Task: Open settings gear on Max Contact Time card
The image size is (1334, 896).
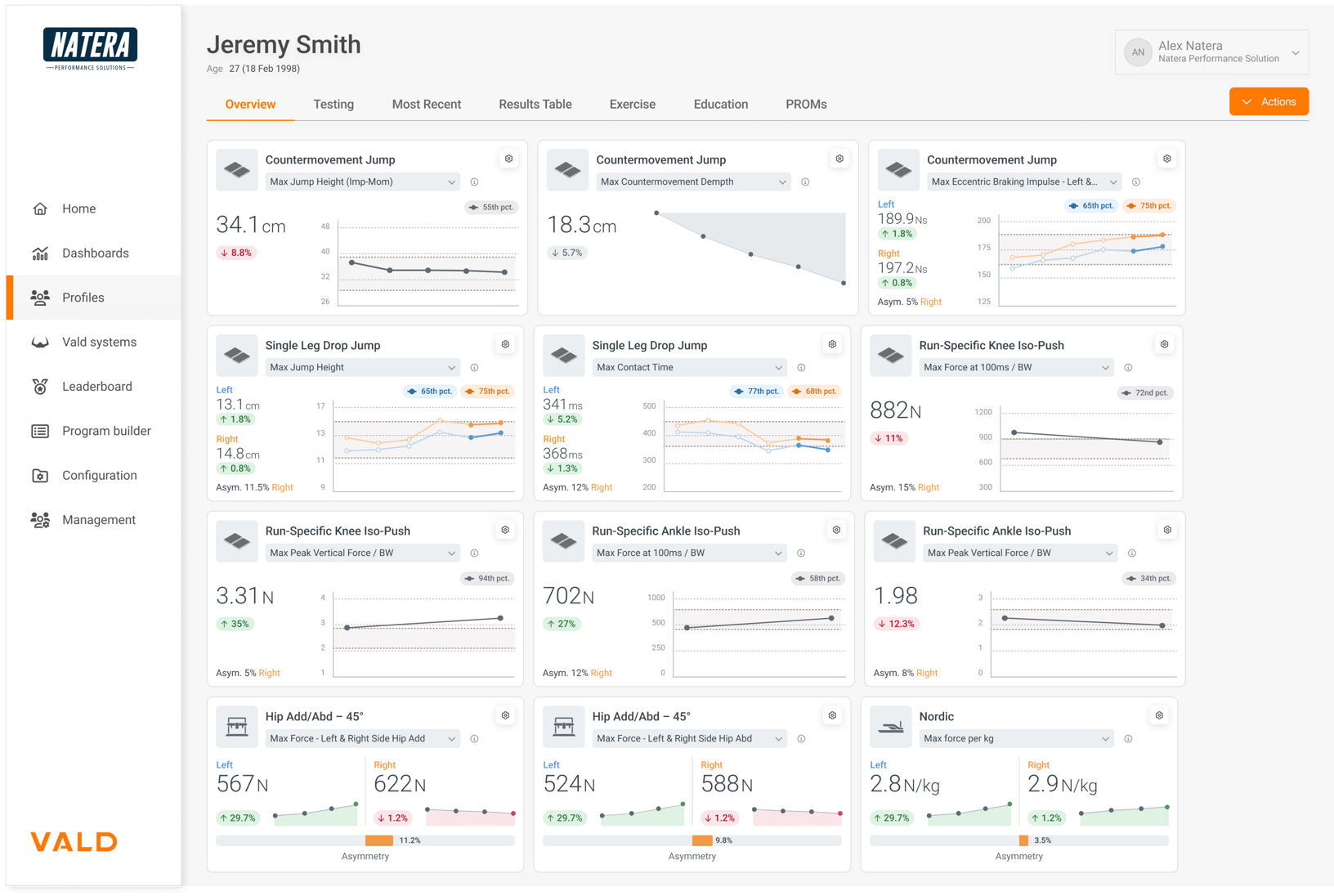Action: coord(832,344)
